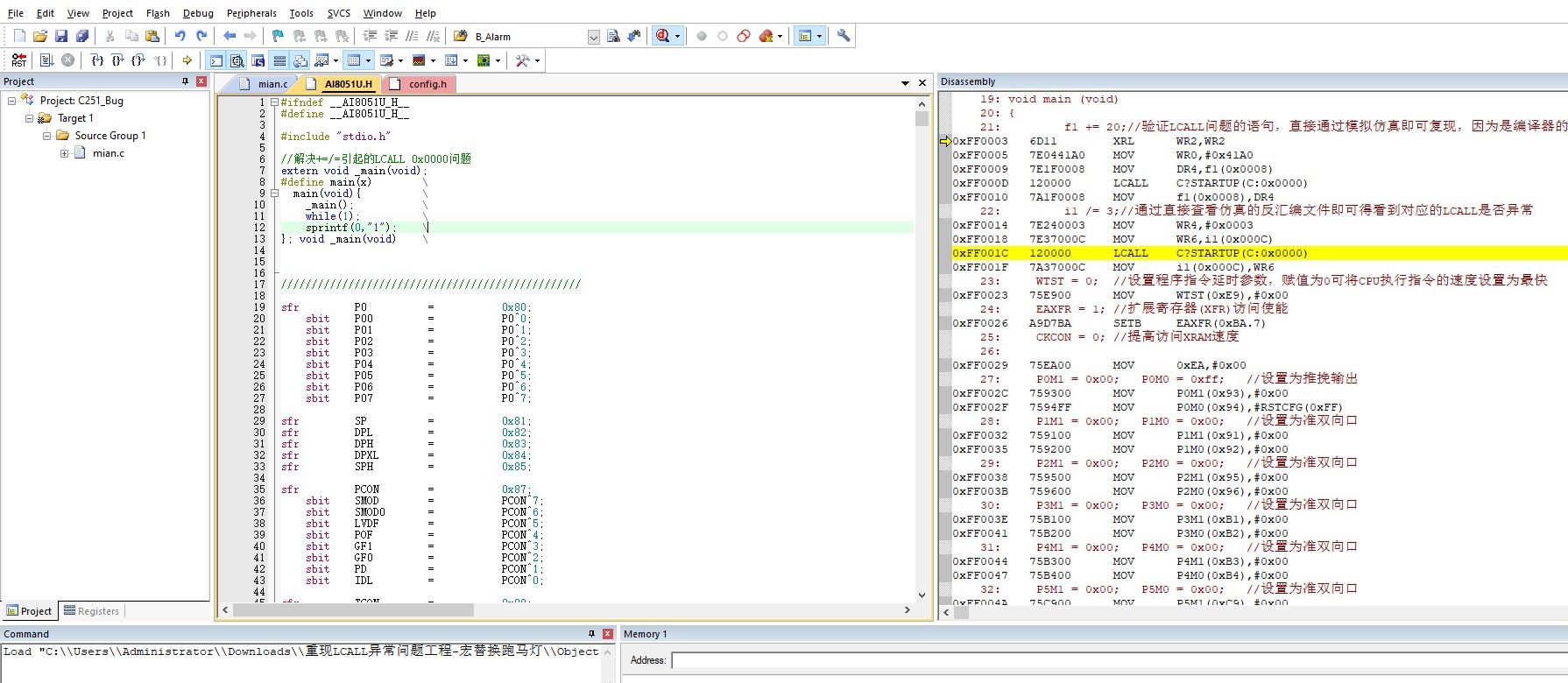Click the editor horizontal scrollbar
The width and height of the screenshot is (1568, 683).
tap(566, 609)
